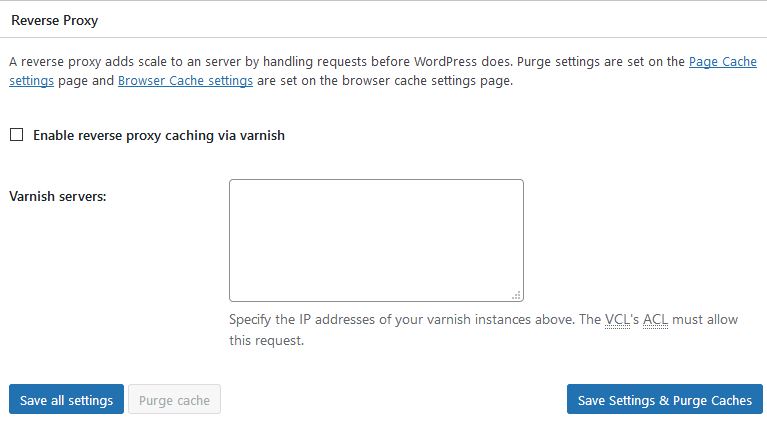
Task: Focus the Varnish servers text area
Action: 376,240
